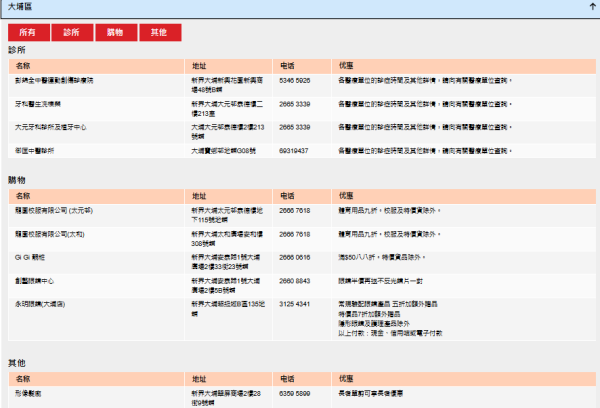Screen dimensions: 600x408
Task: Select the shop name ending (太元邨)
Action: tap(54, 211)
